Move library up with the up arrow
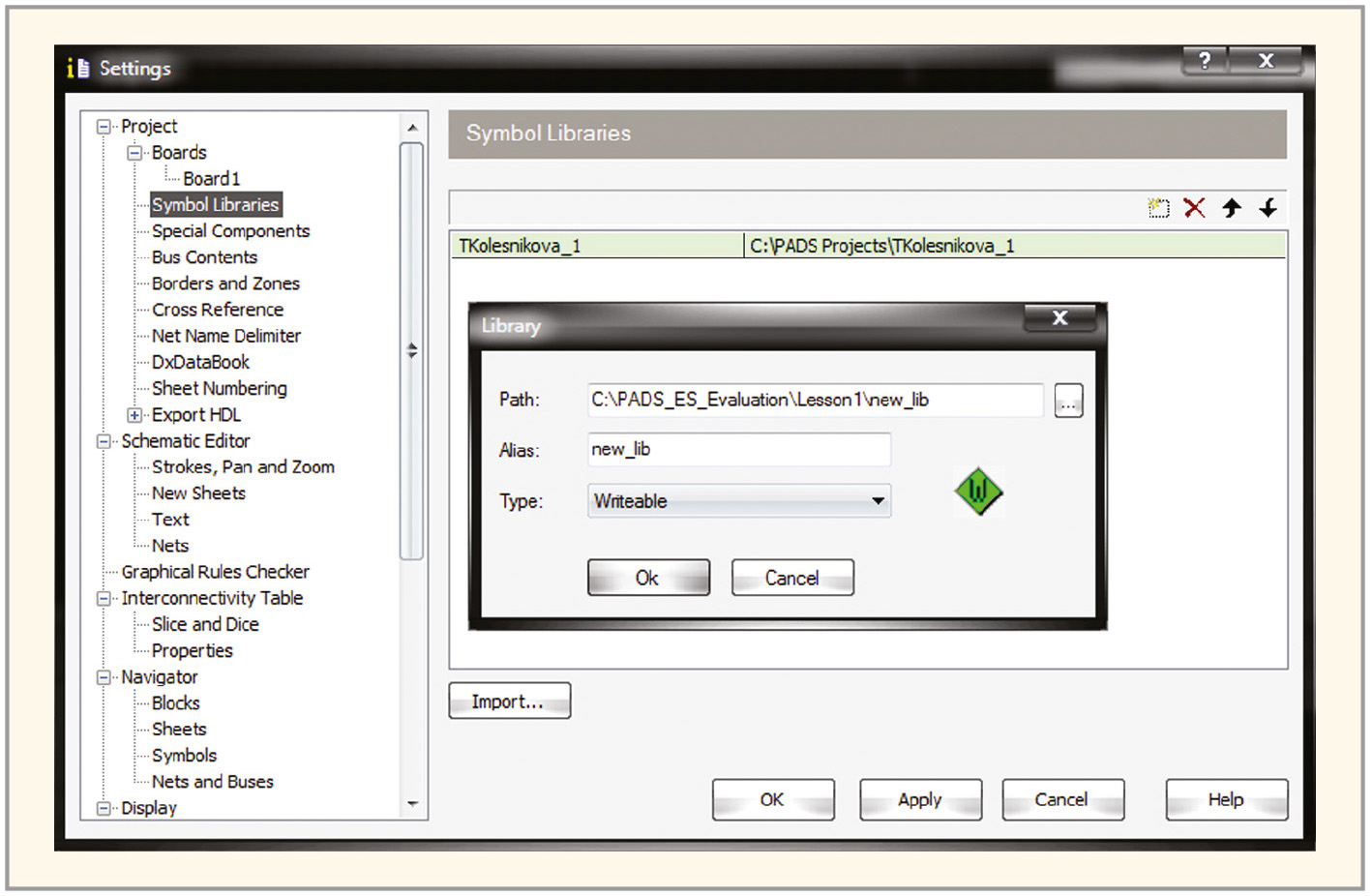 pyautogui.click(x=1231, y=208)
